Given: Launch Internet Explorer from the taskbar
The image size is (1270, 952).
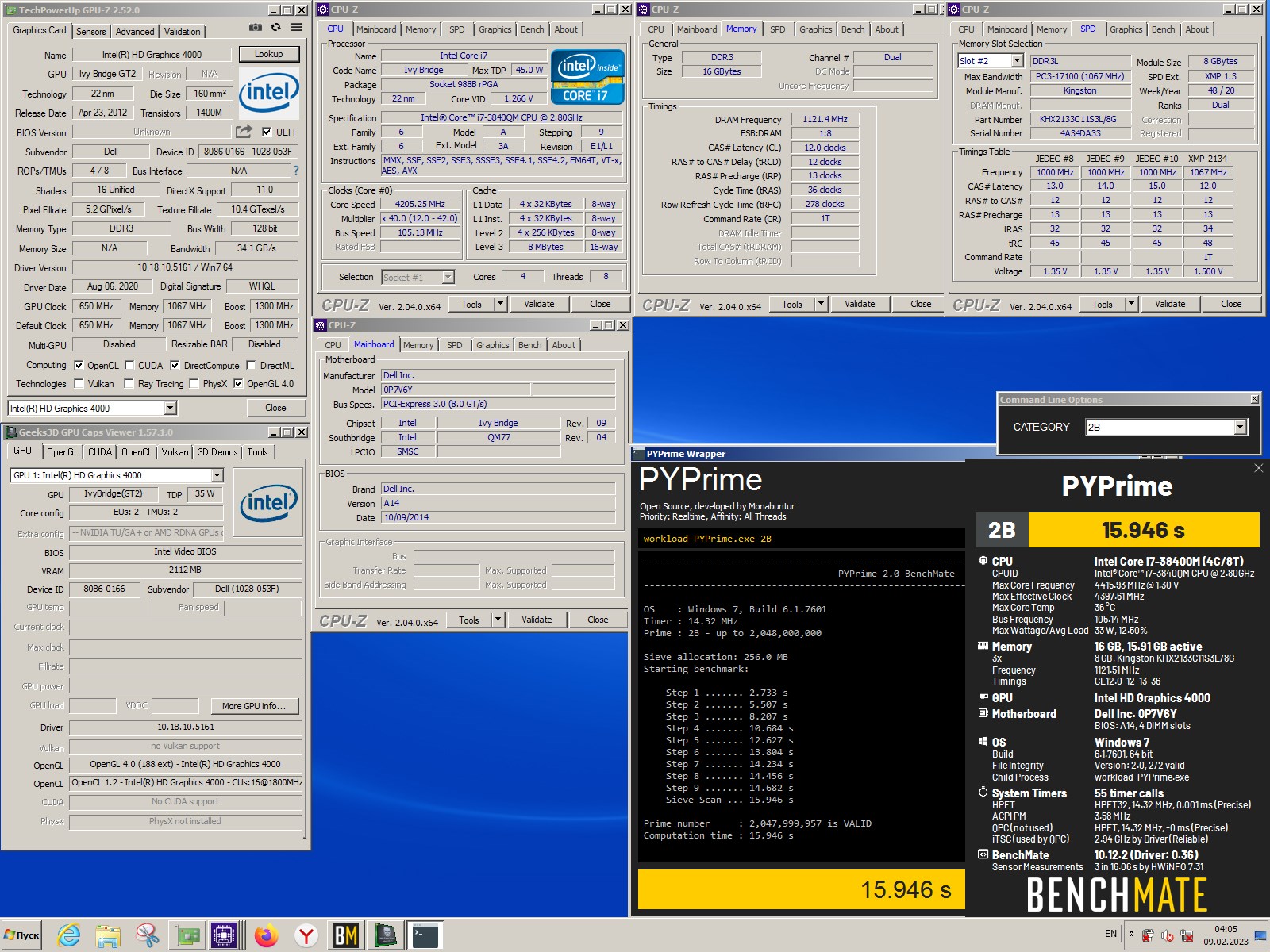Looking at the screenshot, I should coord(69,935).
